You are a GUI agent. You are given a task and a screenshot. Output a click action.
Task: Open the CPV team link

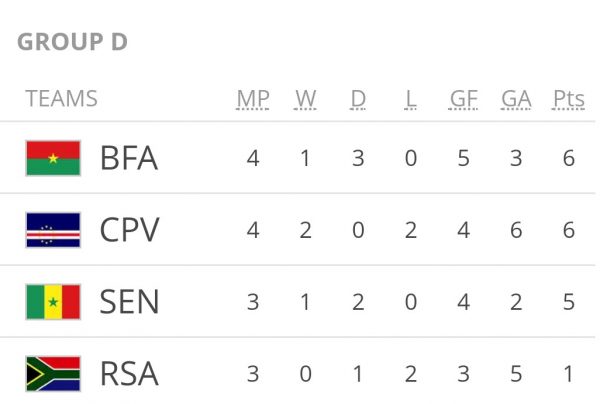point(129,230)
